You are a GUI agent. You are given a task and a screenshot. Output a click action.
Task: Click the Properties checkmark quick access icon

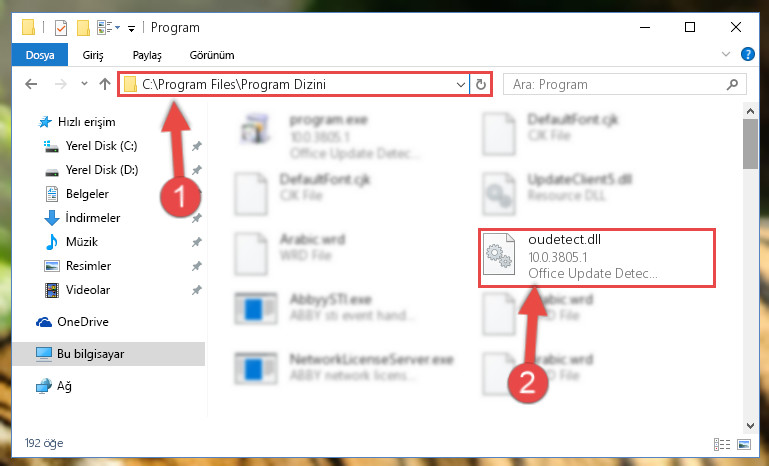pyautogui.click(x=61, y=28)
